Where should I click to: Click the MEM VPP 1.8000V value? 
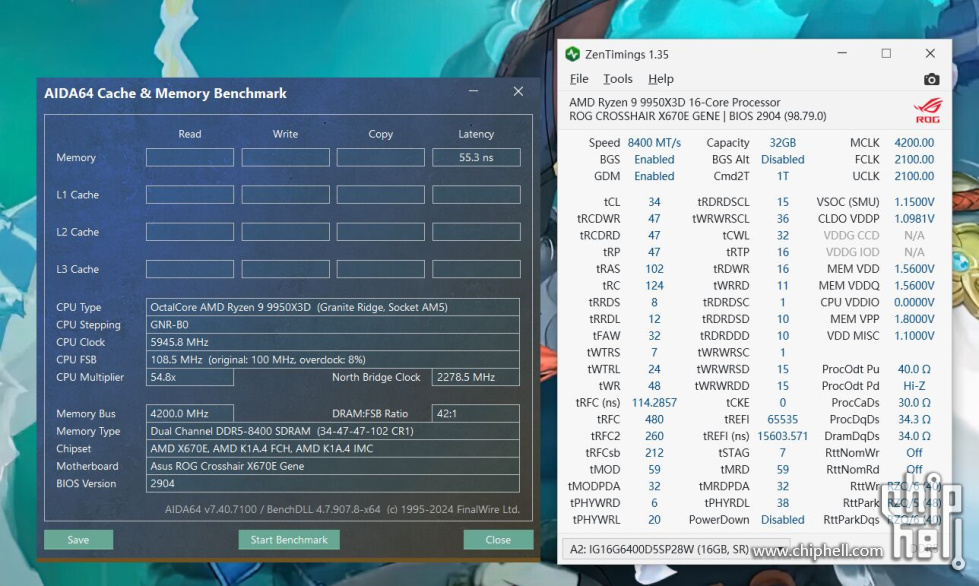coord(914,319)
